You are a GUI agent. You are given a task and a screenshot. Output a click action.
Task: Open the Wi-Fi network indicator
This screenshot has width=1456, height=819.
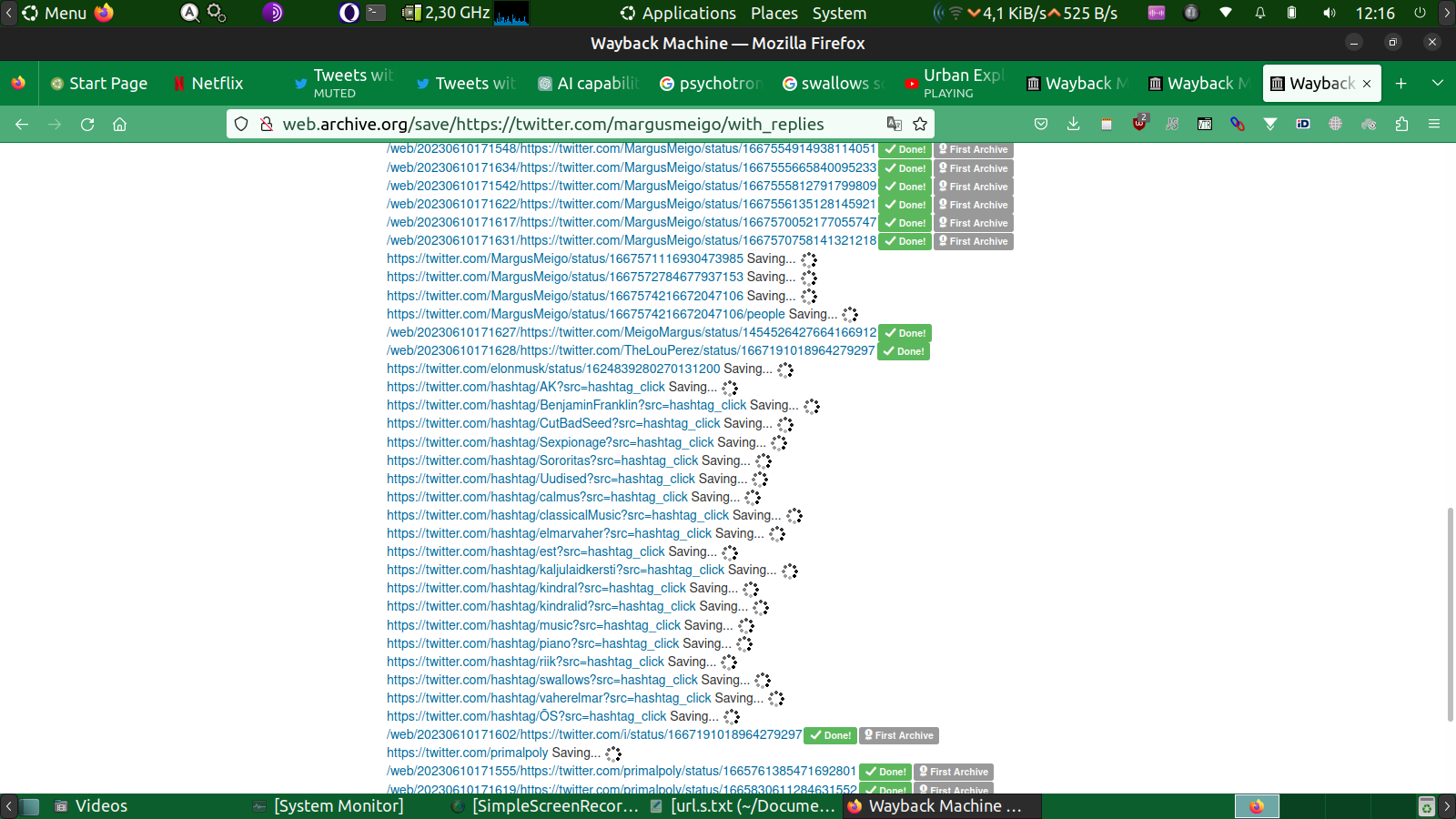coord(1226,13)
